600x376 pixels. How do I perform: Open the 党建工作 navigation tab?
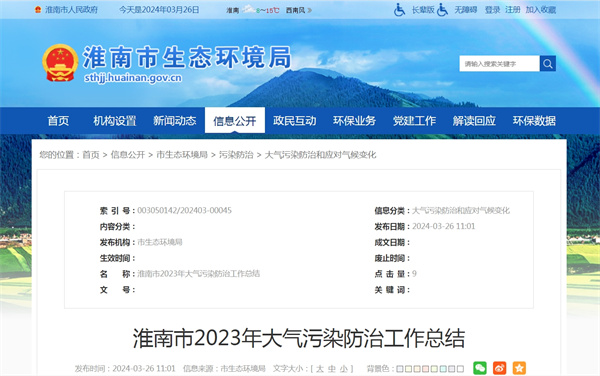[414, 121]
